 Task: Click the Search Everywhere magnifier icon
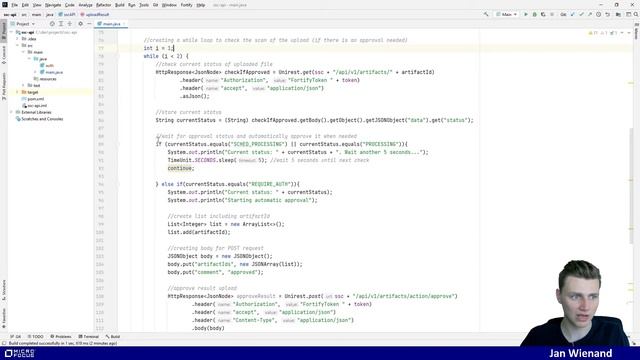click(x=636, y=14)
